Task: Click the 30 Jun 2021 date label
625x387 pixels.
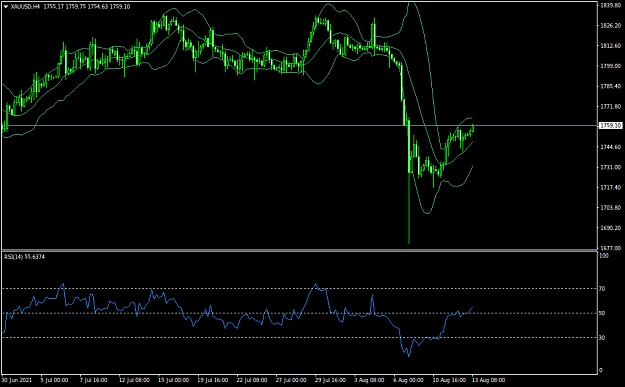Action: coord(16,380)
